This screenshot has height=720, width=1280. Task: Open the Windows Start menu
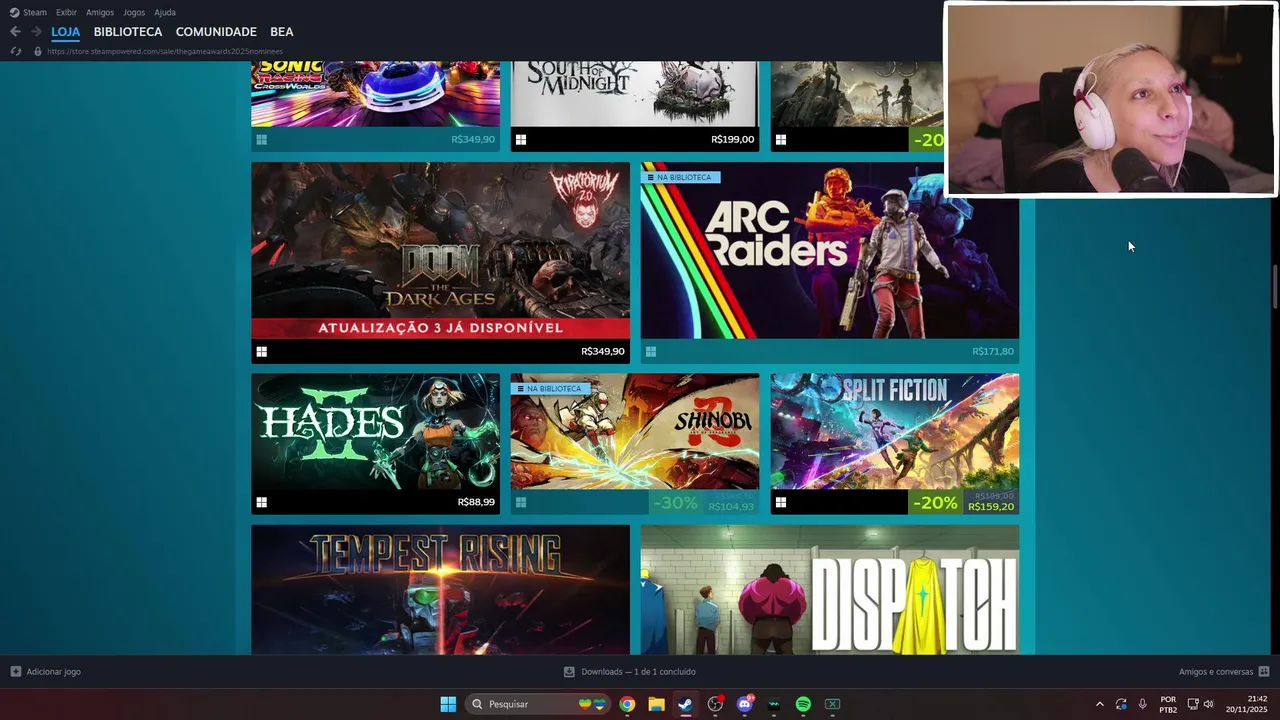pos(448,704)
